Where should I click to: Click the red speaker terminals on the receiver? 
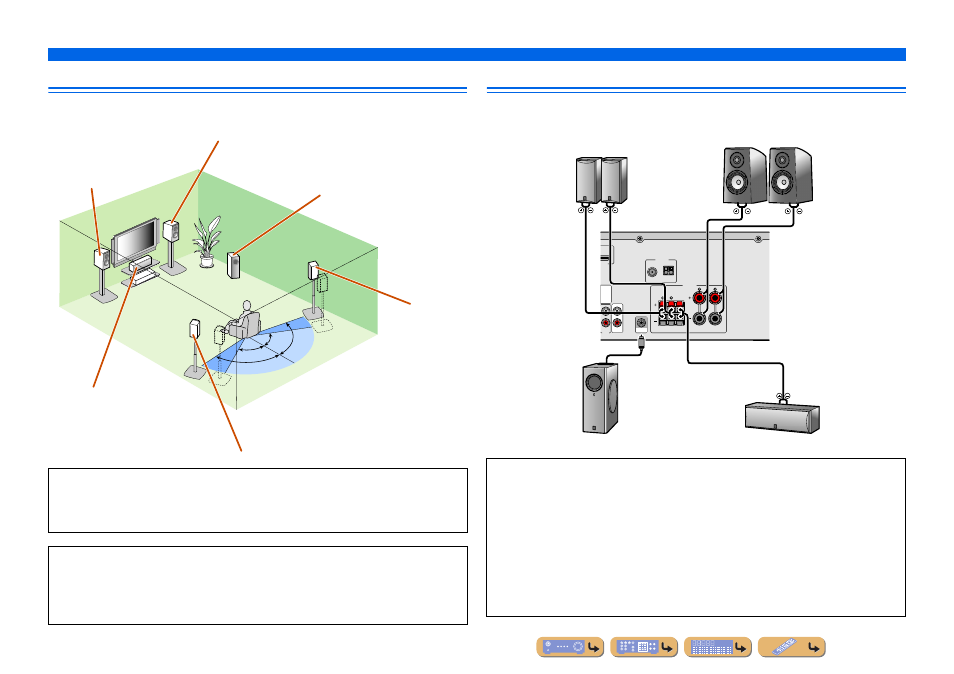[x=707, y=297]
